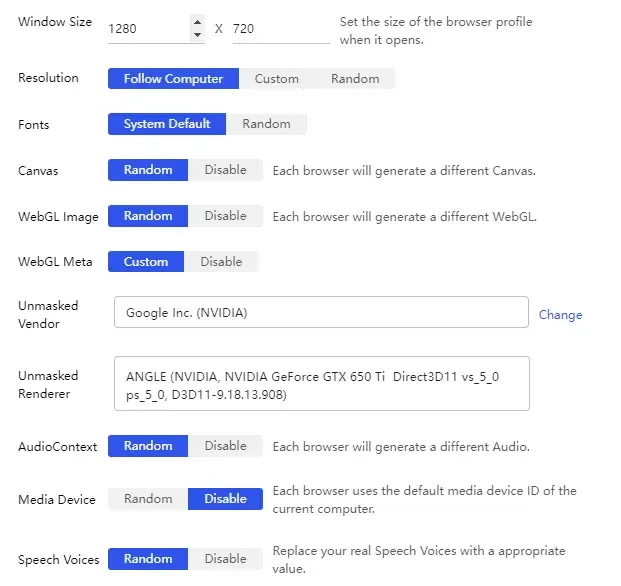
Task: Click the Unmasked Vendor text field
Action: coord(320,313)
